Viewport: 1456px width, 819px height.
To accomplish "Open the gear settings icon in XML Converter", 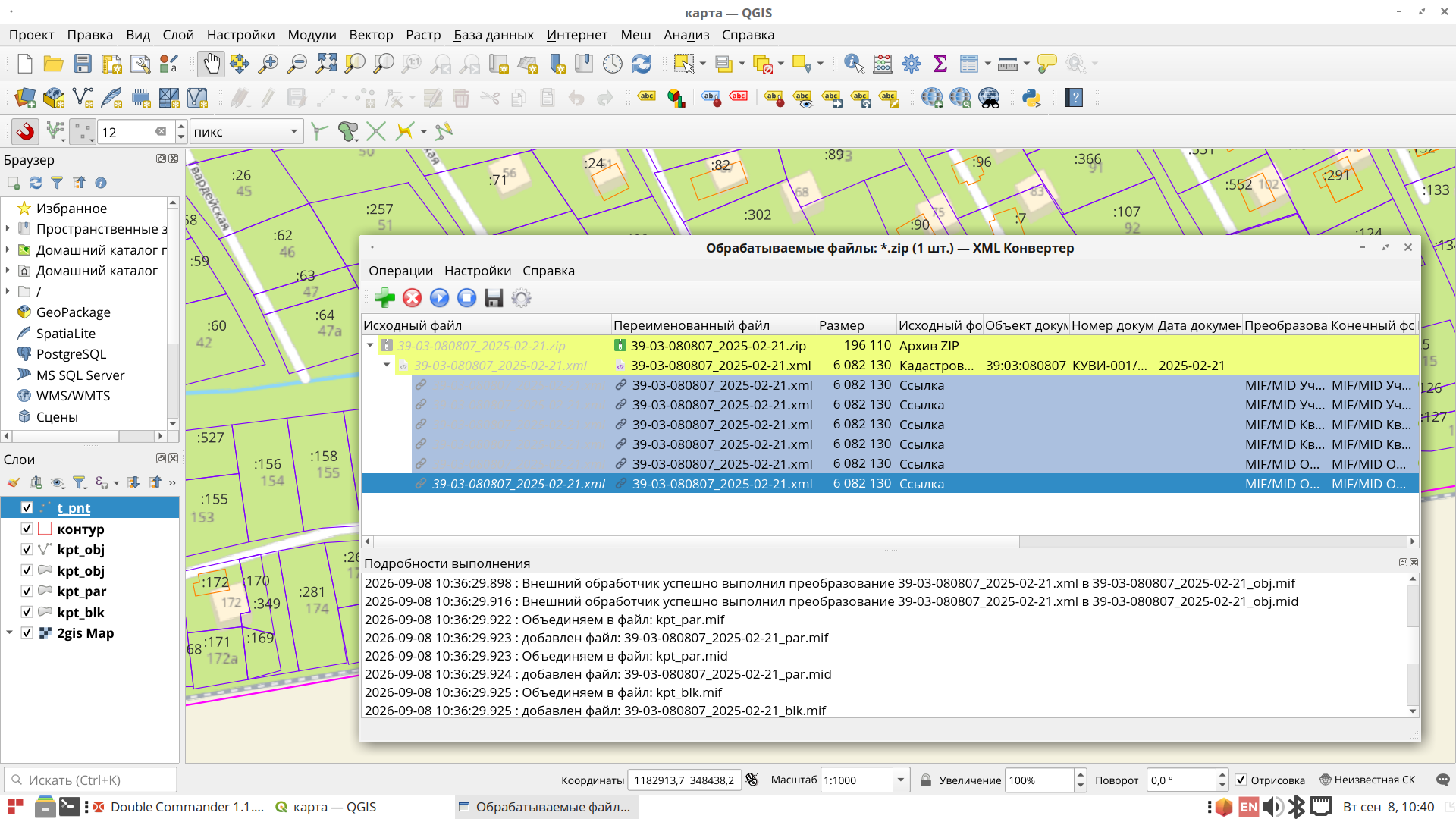I will [521, 298].
